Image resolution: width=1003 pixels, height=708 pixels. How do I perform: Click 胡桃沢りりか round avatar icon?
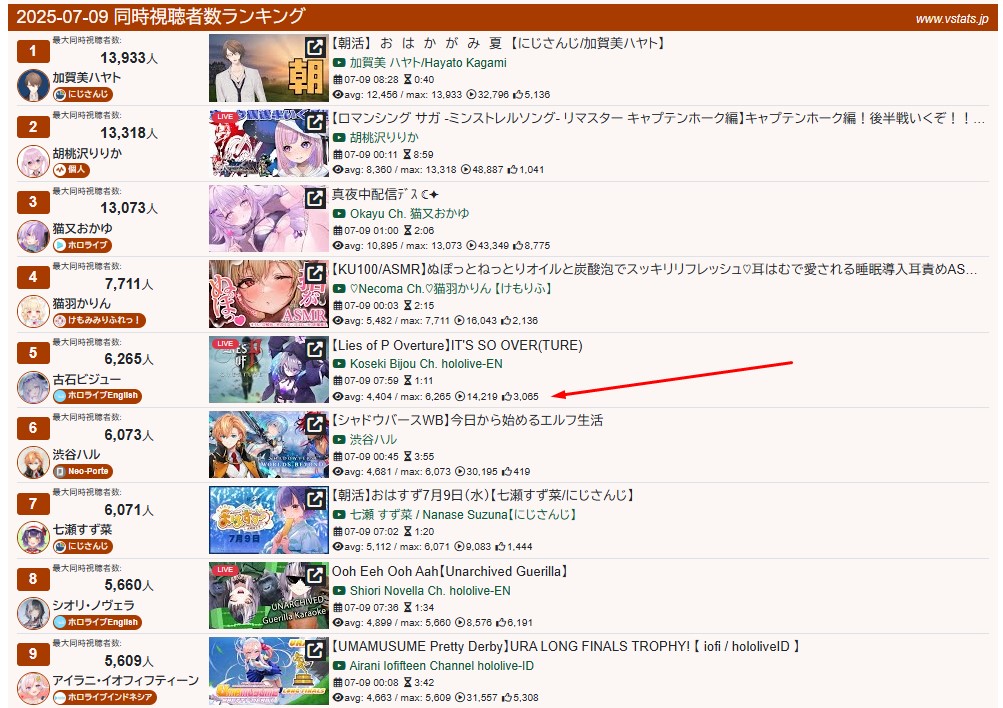(x=33, y=161)
